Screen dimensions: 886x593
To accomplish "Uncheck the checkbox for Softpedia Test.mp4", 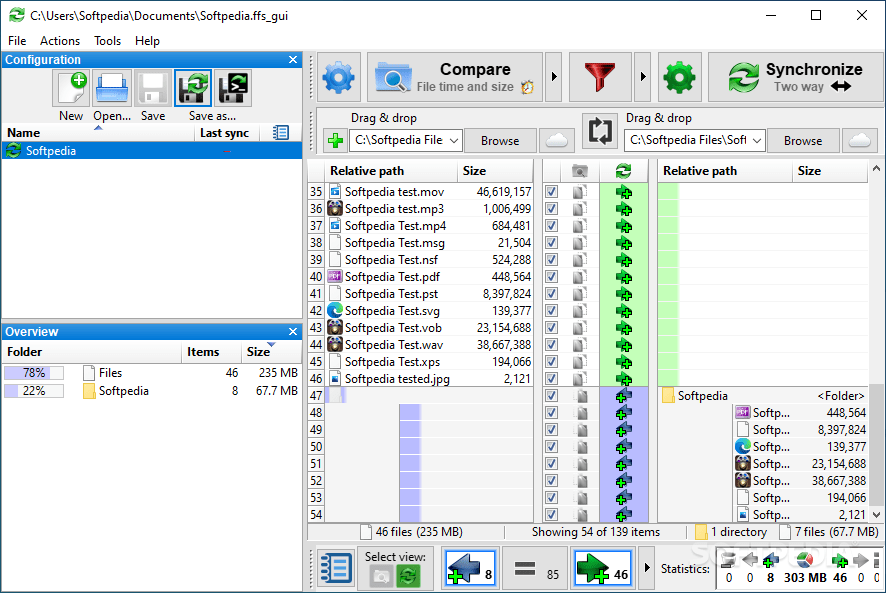I will (x=551, y=226).
